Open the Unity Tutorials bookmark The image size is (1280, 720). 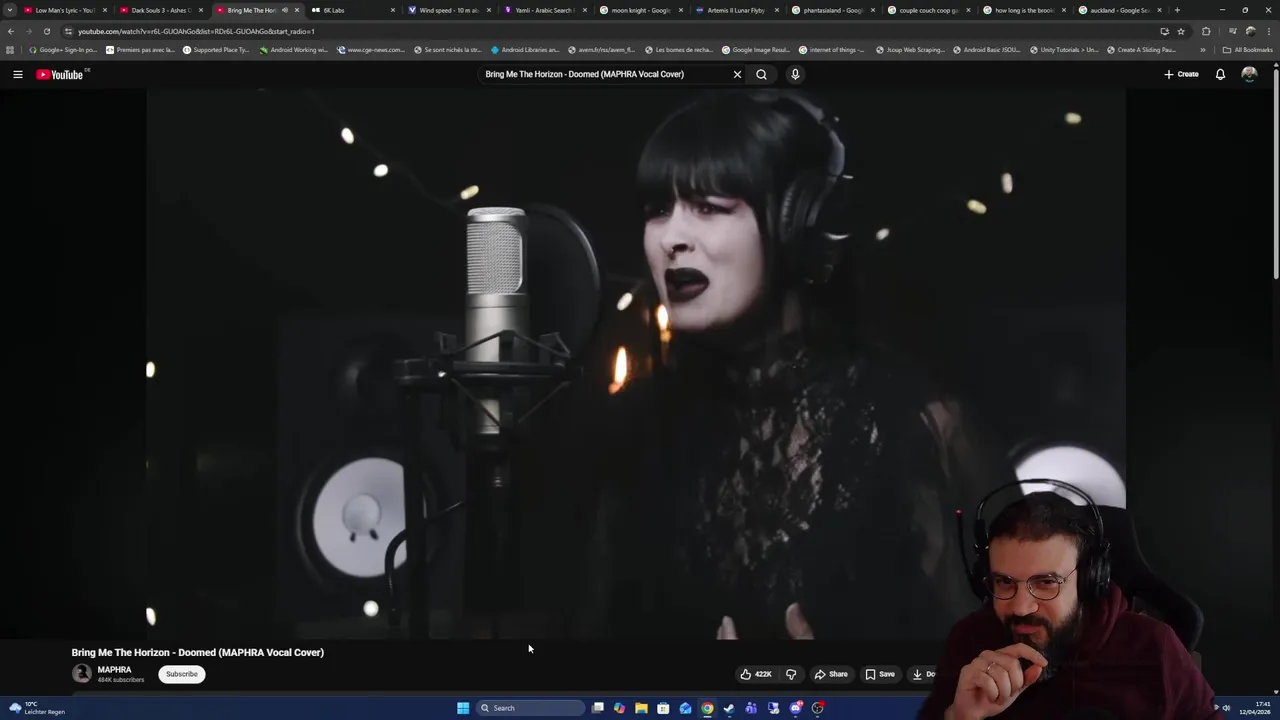[x=1063, y=50]
